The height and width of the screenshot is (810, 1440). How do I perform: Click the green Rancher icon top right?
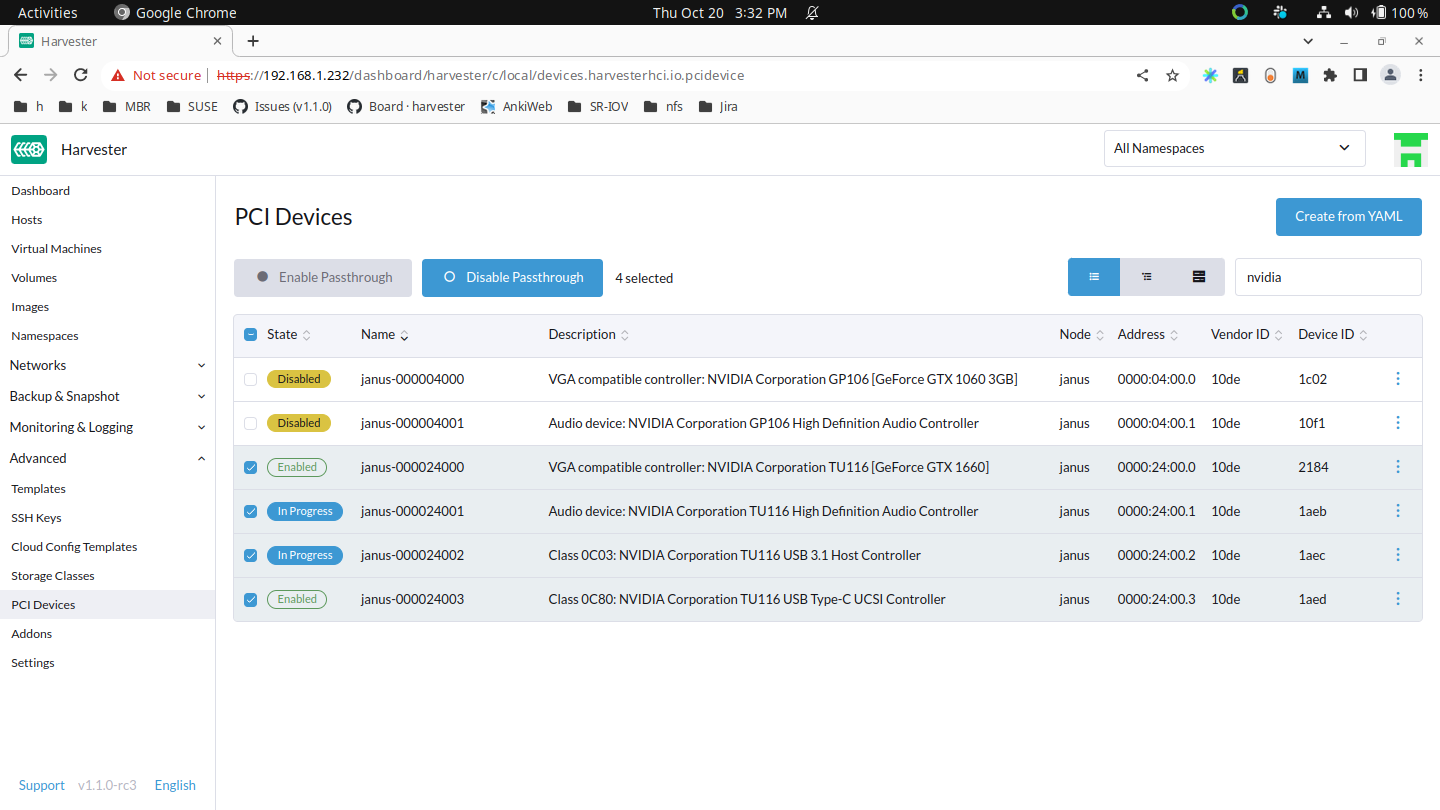pyautogui.click(x=1410, y=148)
